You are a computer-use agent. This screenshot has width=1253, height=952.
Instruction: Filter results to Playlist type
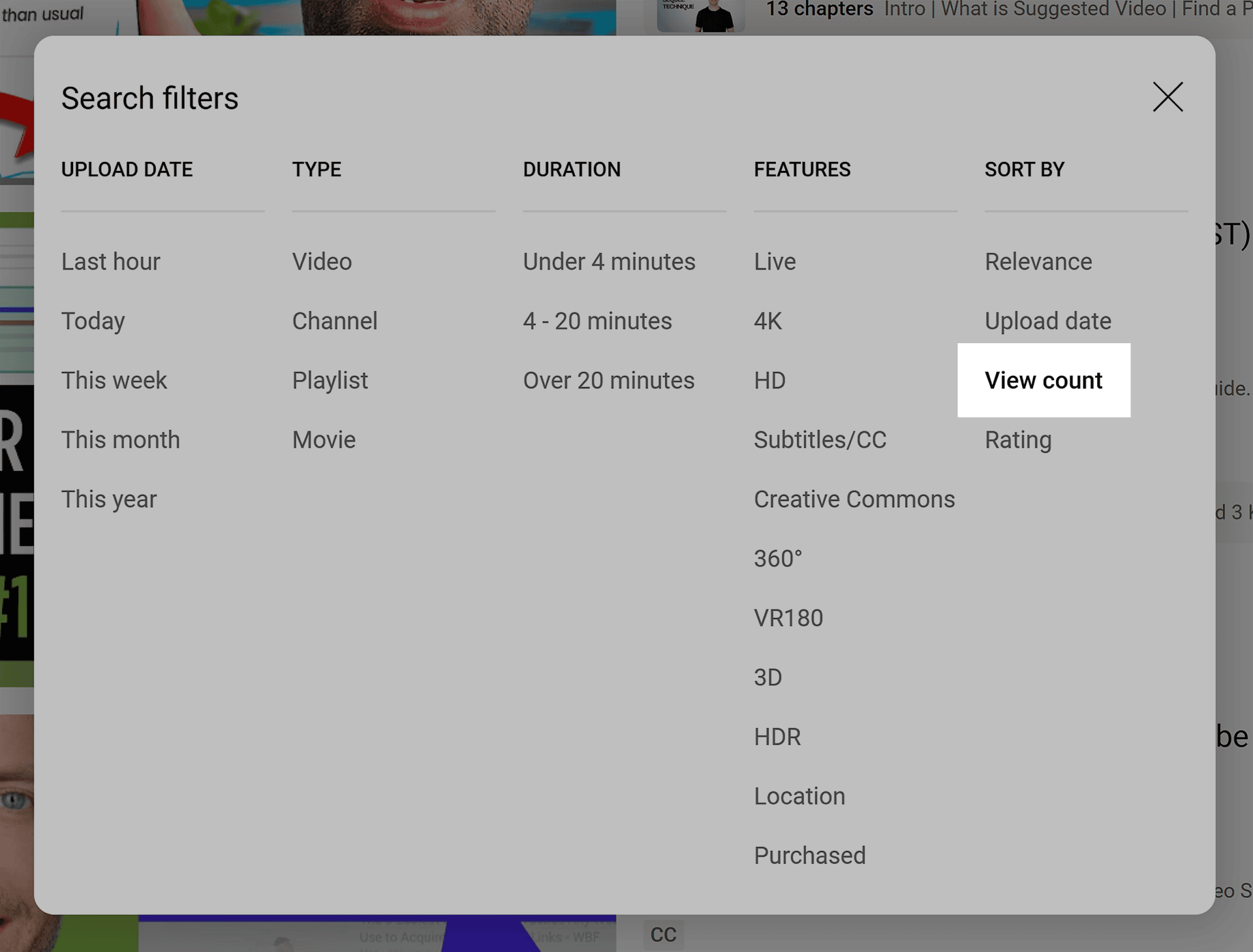[x=330, y=380]
